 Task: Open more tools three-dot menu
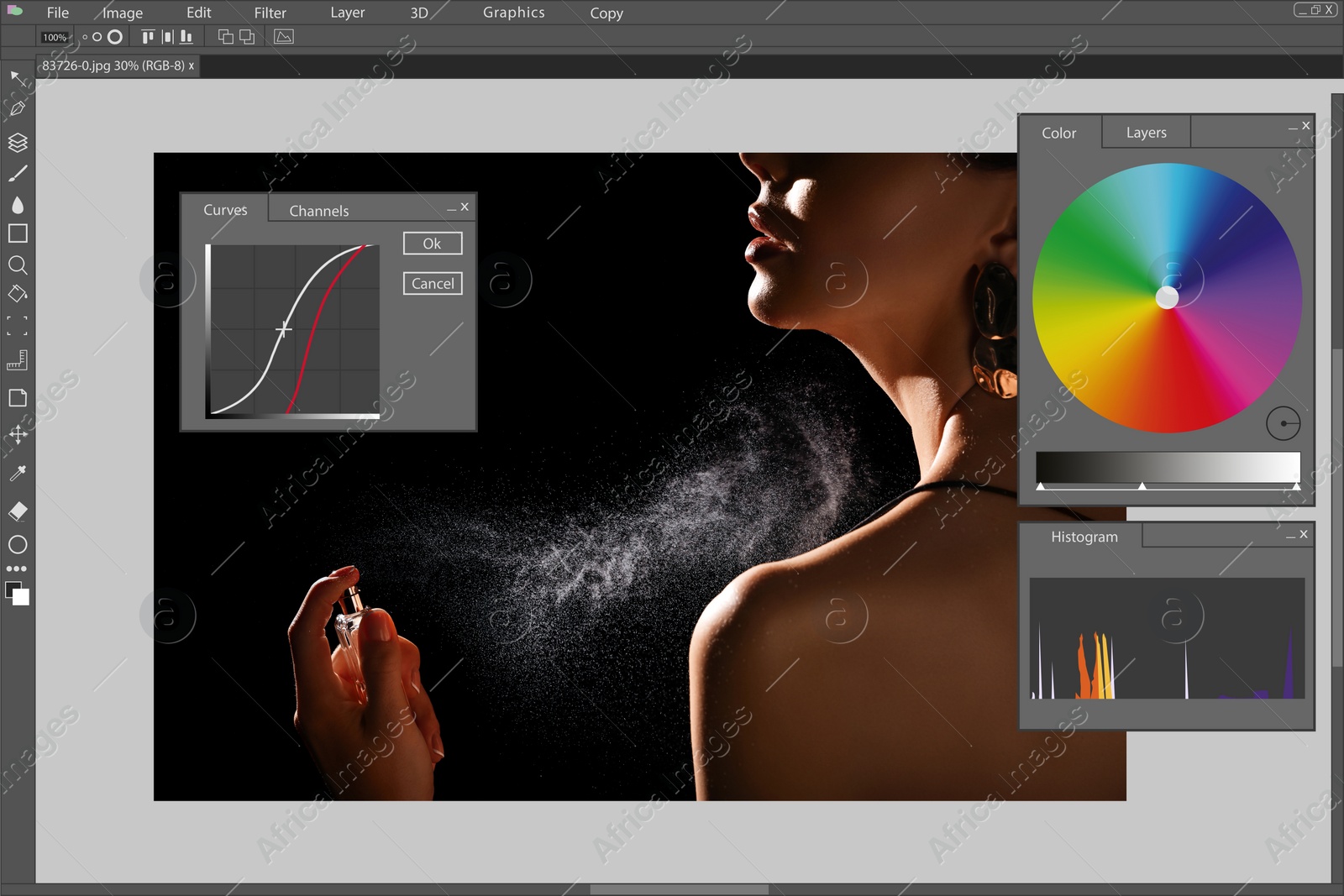pyautogui.click(x=17, y=569)
